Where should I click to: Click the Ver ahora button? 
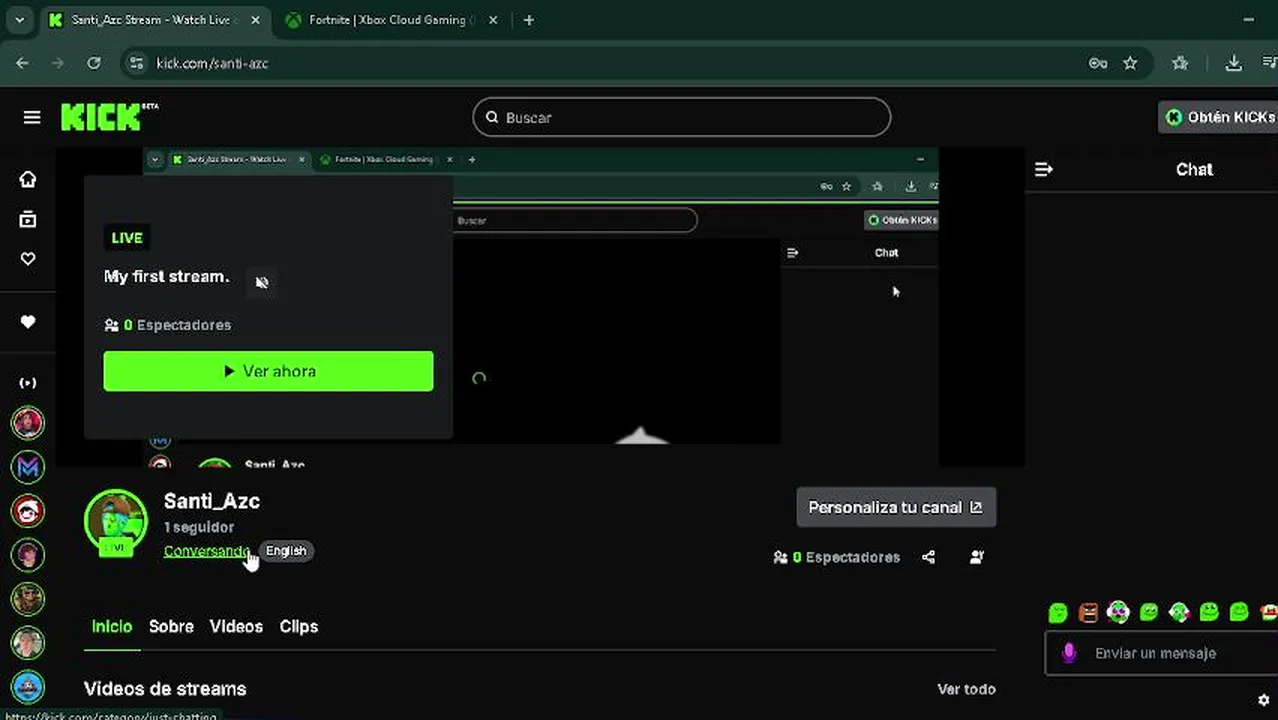[x=268, y=371]
